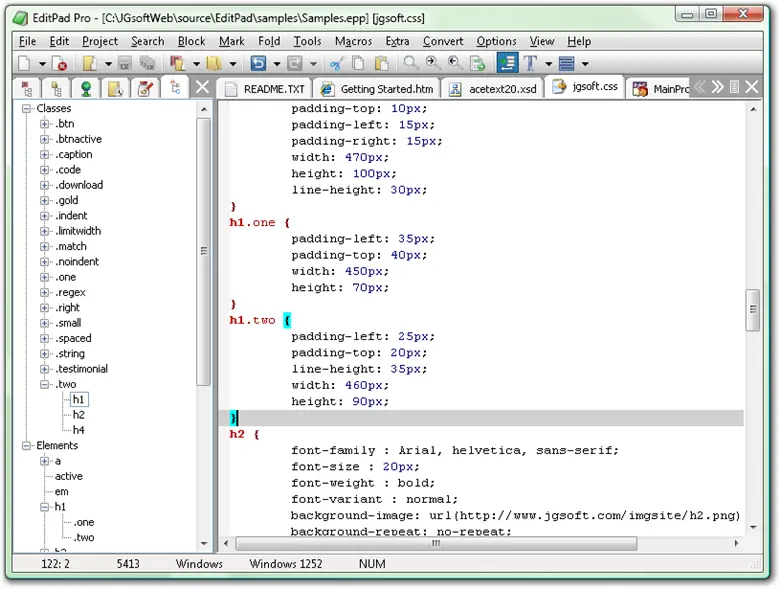The image size is (780, 589).
Task: Open the dropdown arrow beside Undo
Action: pyautogui.click(x=276, y=63)
